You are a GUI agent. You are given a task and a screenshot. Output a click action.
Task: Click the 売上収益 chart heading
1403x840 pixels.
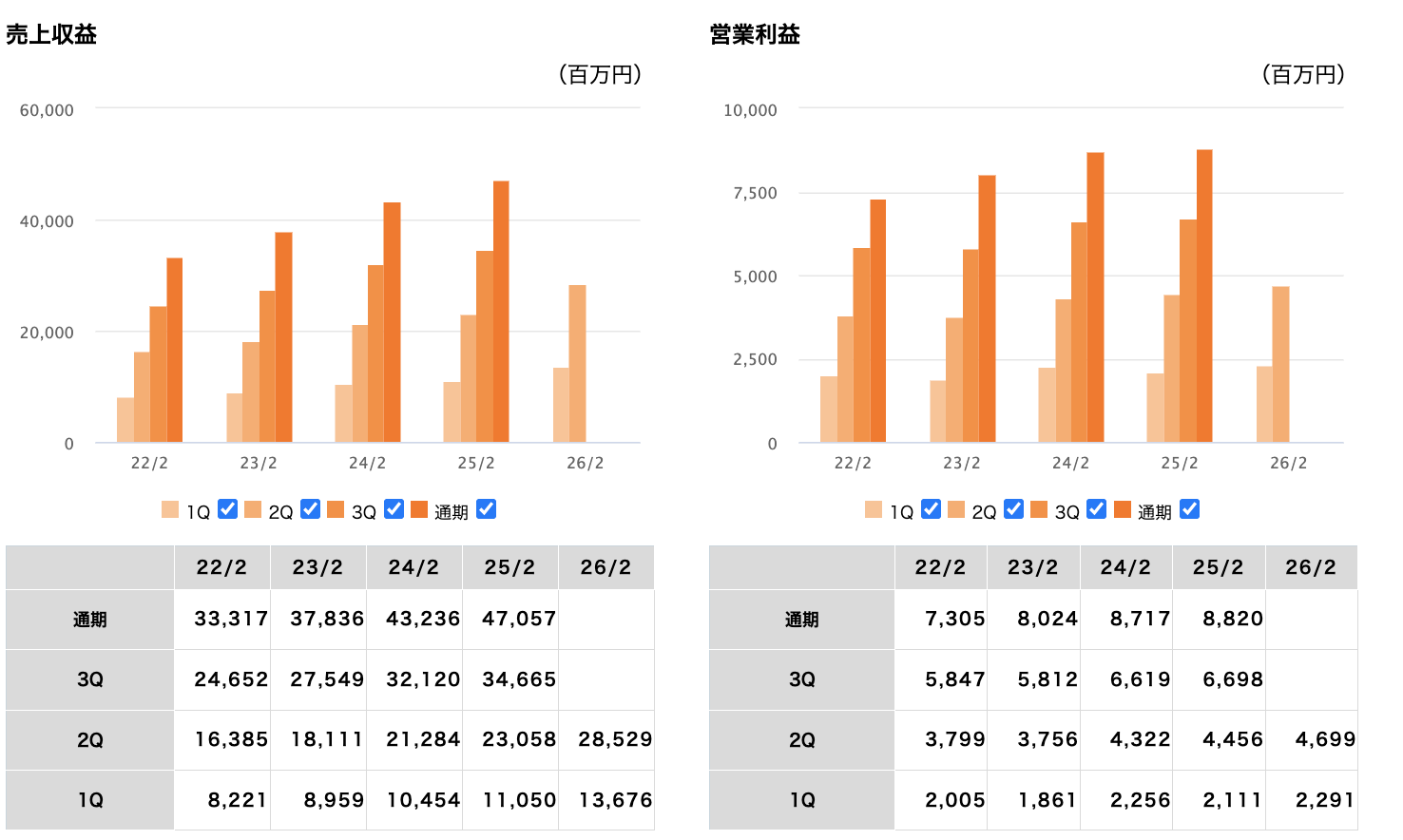(51, 35)
